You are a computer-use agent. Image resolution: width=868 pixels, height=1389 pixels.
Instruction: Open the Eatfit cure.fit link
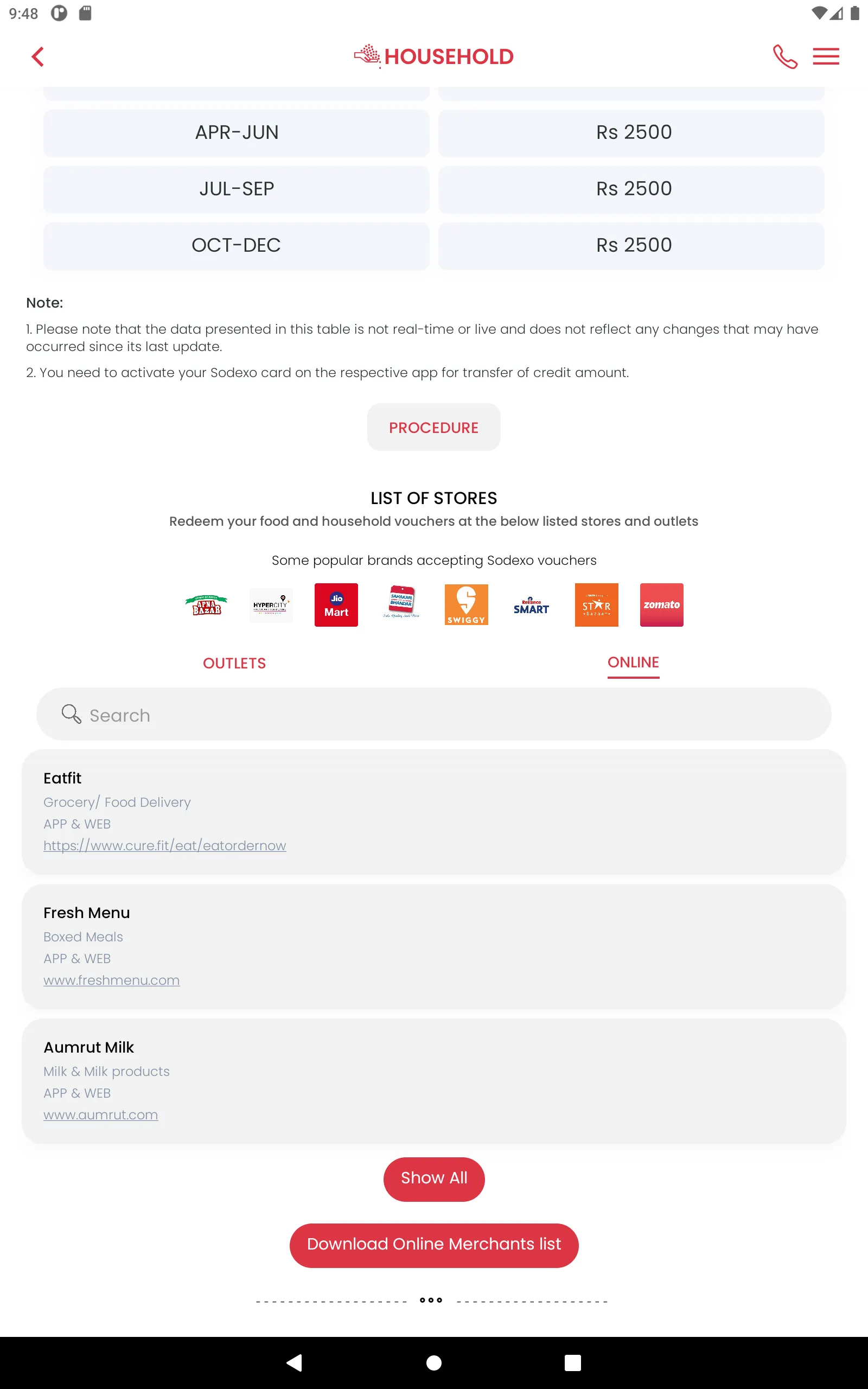click(x=165, y=845)
